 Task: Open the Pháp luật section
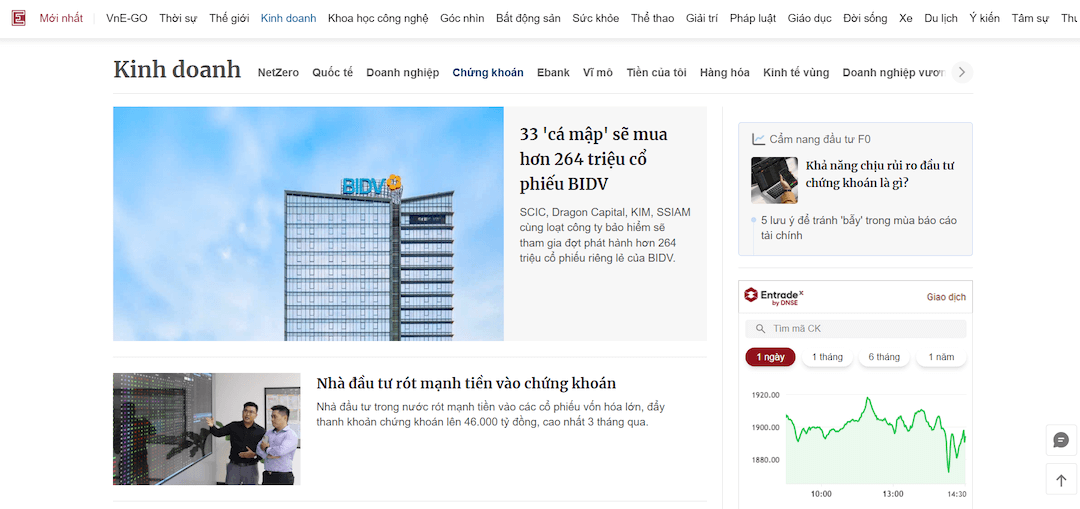click(x=753, y=19)
